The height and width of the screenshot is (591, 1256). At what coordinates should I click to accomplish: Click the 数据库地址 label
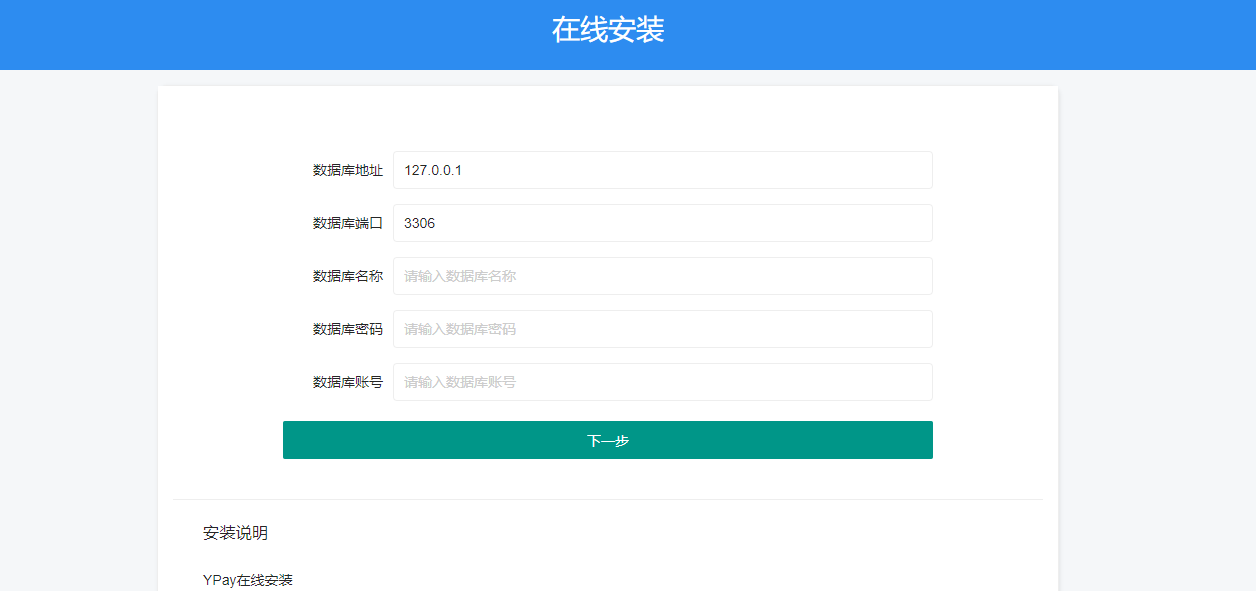(x=348, y=170)
